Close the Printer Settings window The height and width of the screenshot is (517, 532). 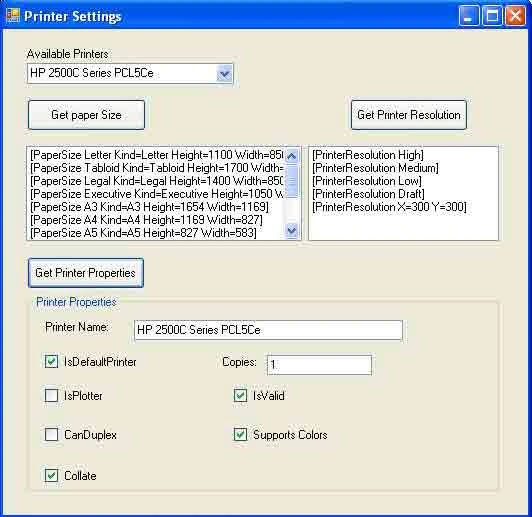click(515, 16)
